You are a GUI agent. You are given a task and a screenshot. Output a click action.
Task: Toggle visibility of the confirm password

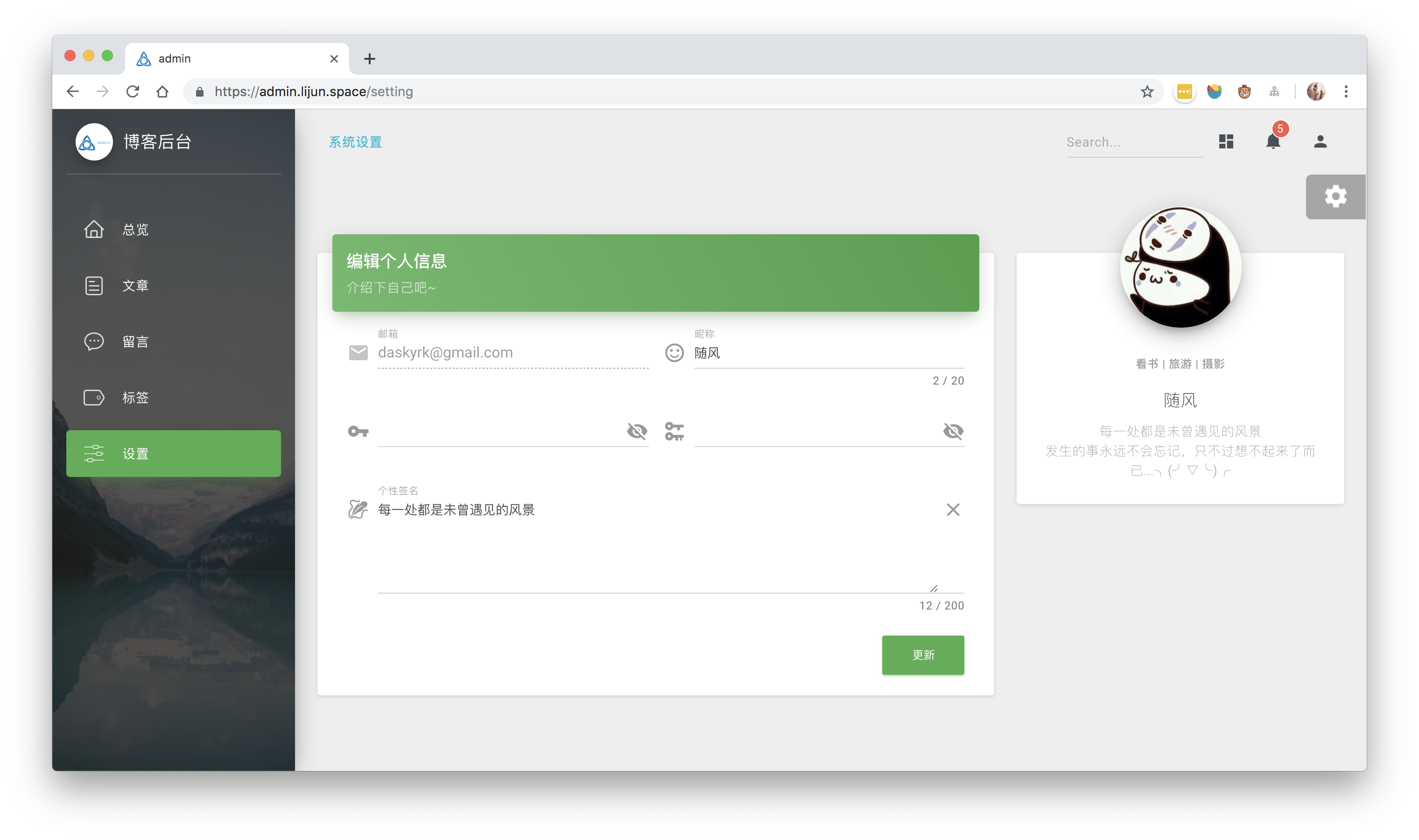[x=953, y=431]
